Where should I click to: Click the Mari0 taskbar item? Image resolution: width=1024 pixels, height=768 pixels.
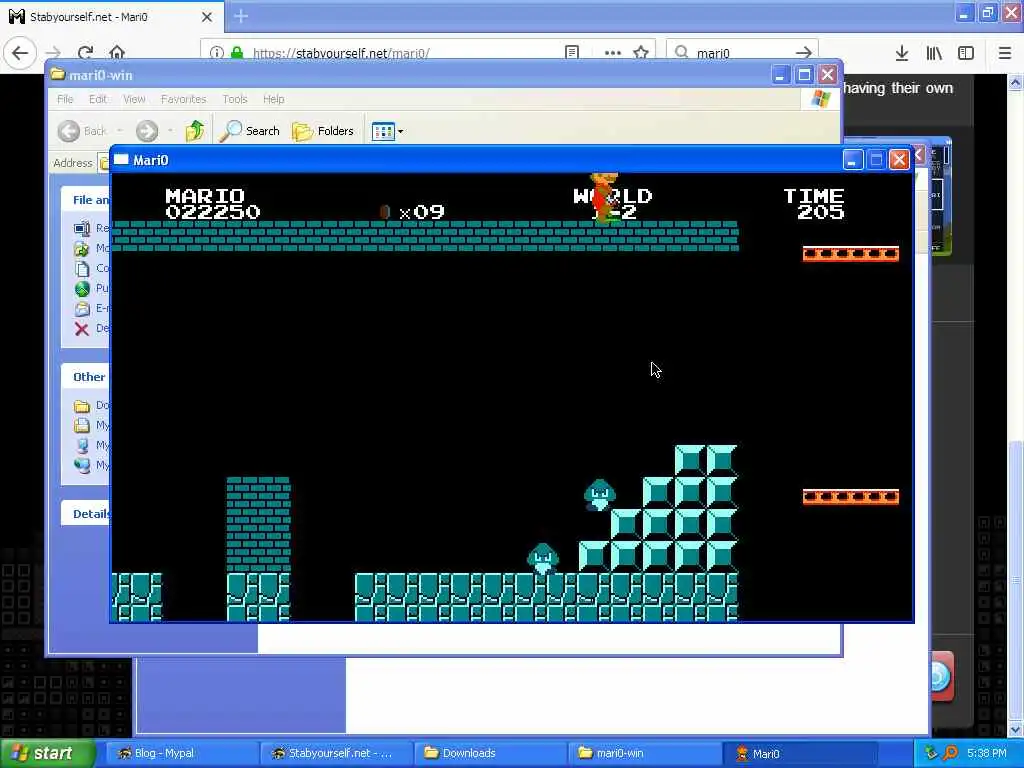point(798,754)
